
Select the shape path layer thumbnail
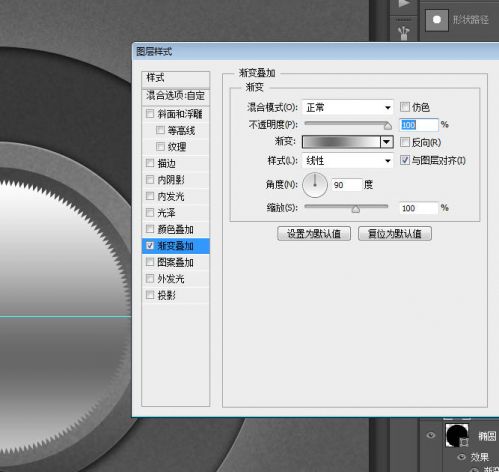click(x=437, y=20)
